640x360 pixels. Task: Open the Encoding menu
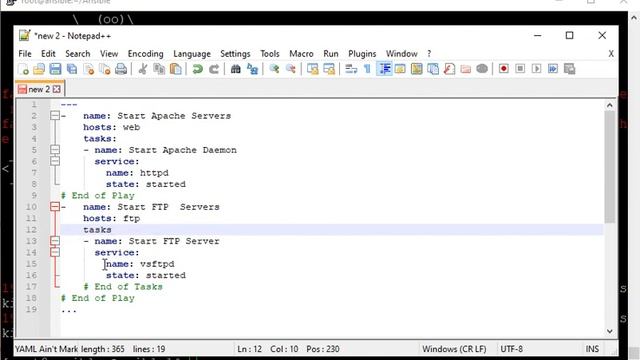tap(145, 54)
